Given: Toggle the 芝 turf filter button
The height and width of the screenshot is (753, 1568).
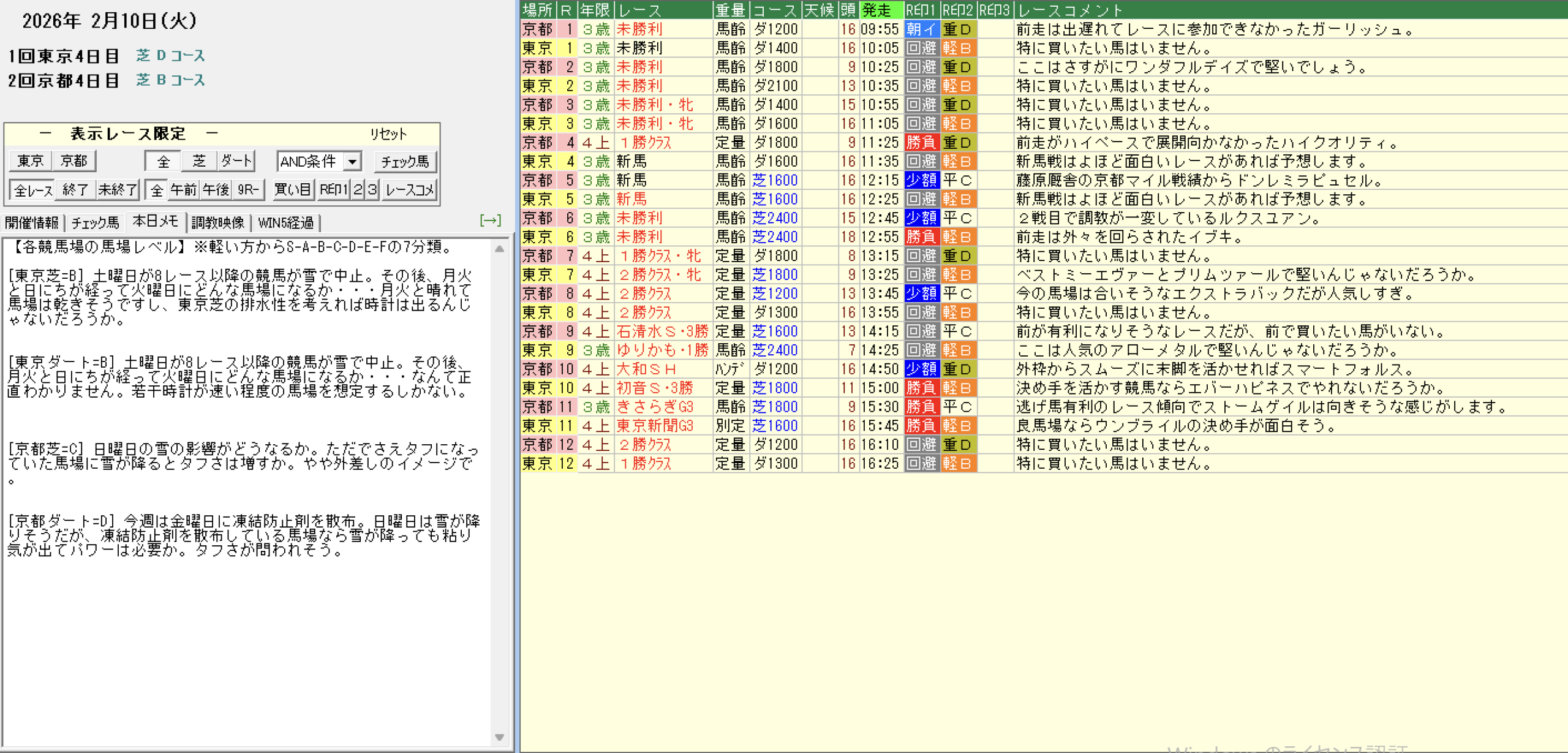Looking at the screenshot, I should (199, 161).
